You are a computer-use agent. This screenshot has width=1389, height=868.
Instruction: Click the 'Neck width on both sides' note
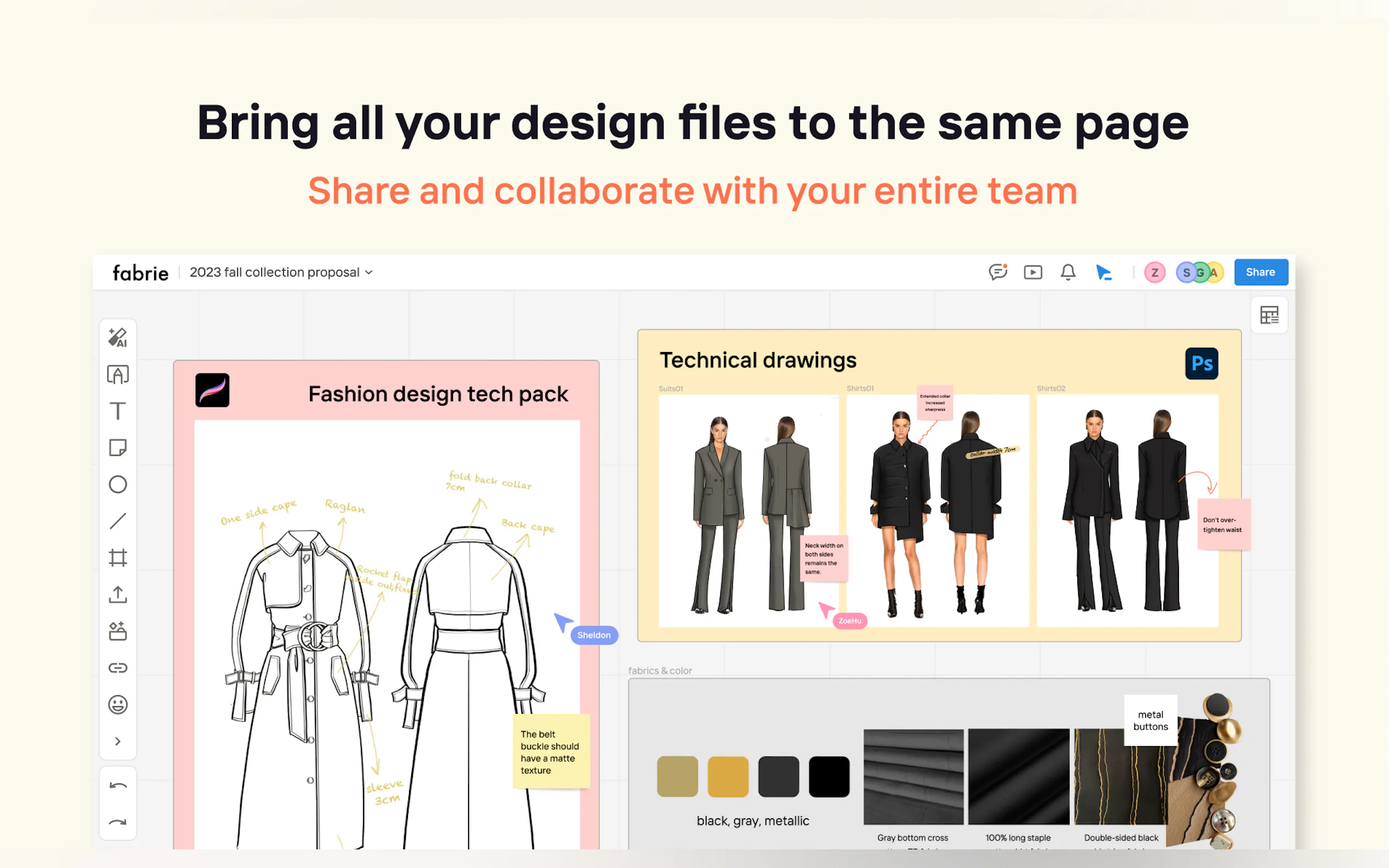(824, 558)
